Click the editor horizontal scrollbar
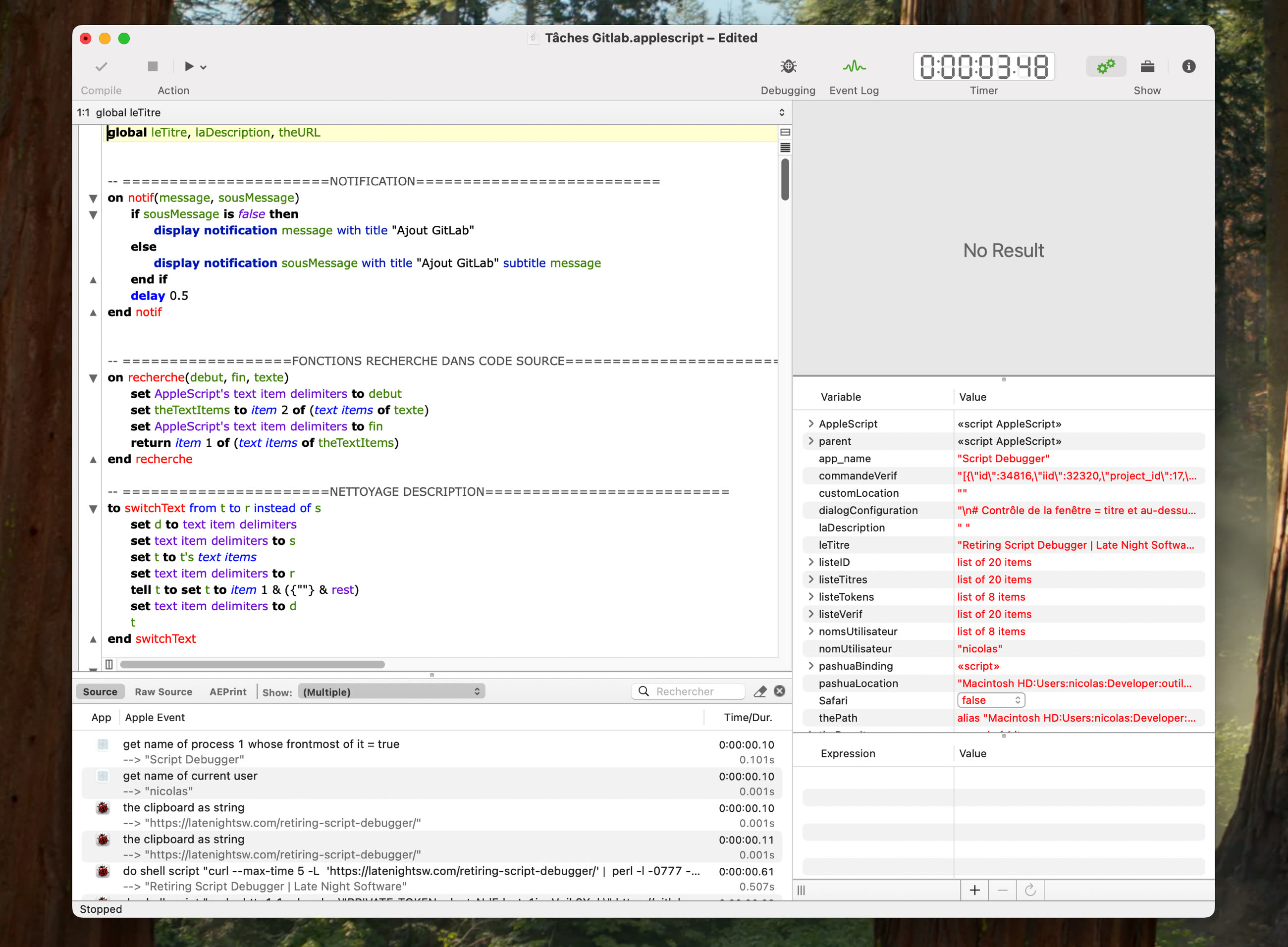Image resolution: width=1288 pixels, height=947 pixels. [x=252, y=664]
